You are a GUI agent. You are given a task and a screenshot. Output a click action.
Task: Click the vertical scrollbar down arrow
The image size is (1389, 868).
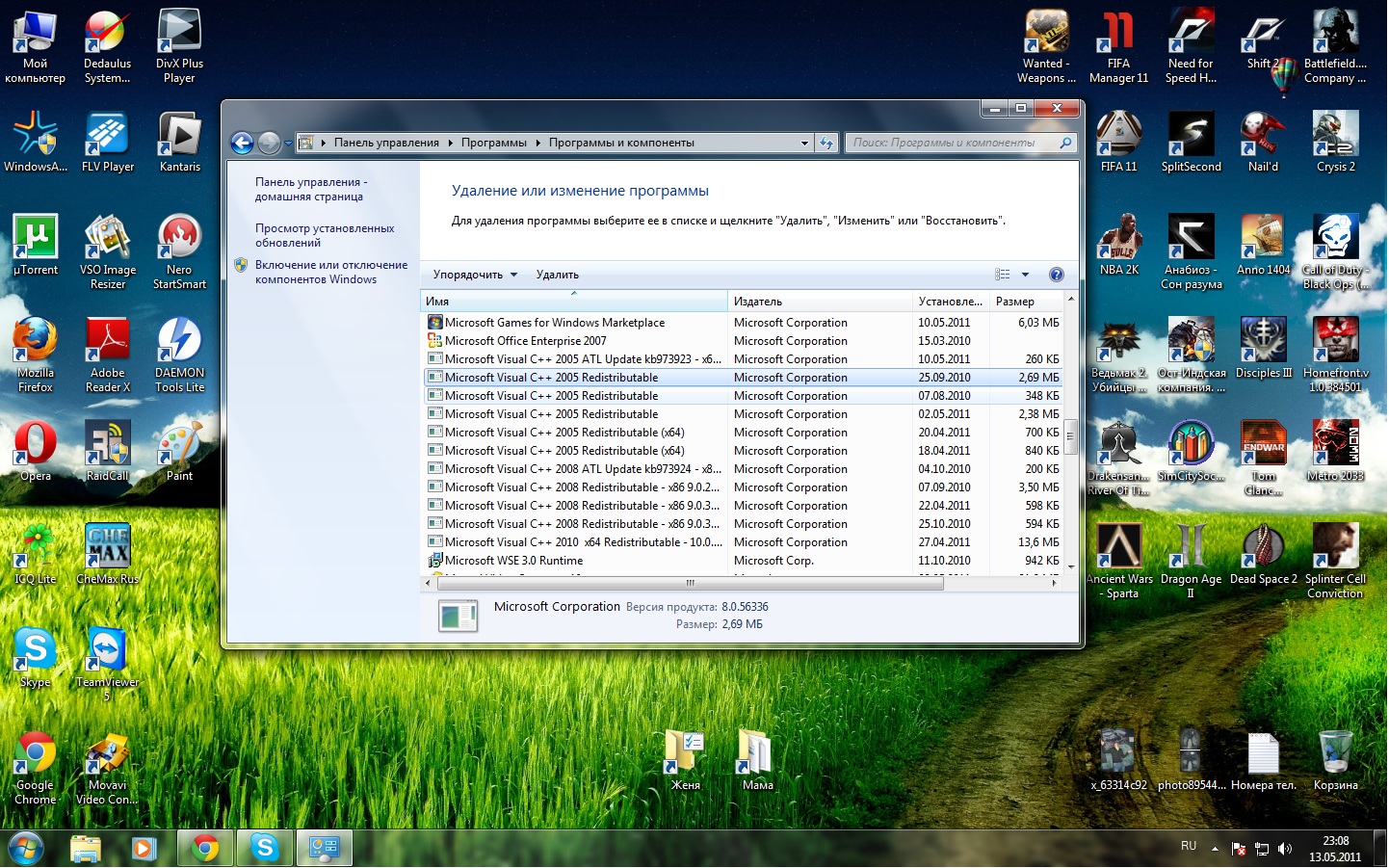tap(1070, 568)
